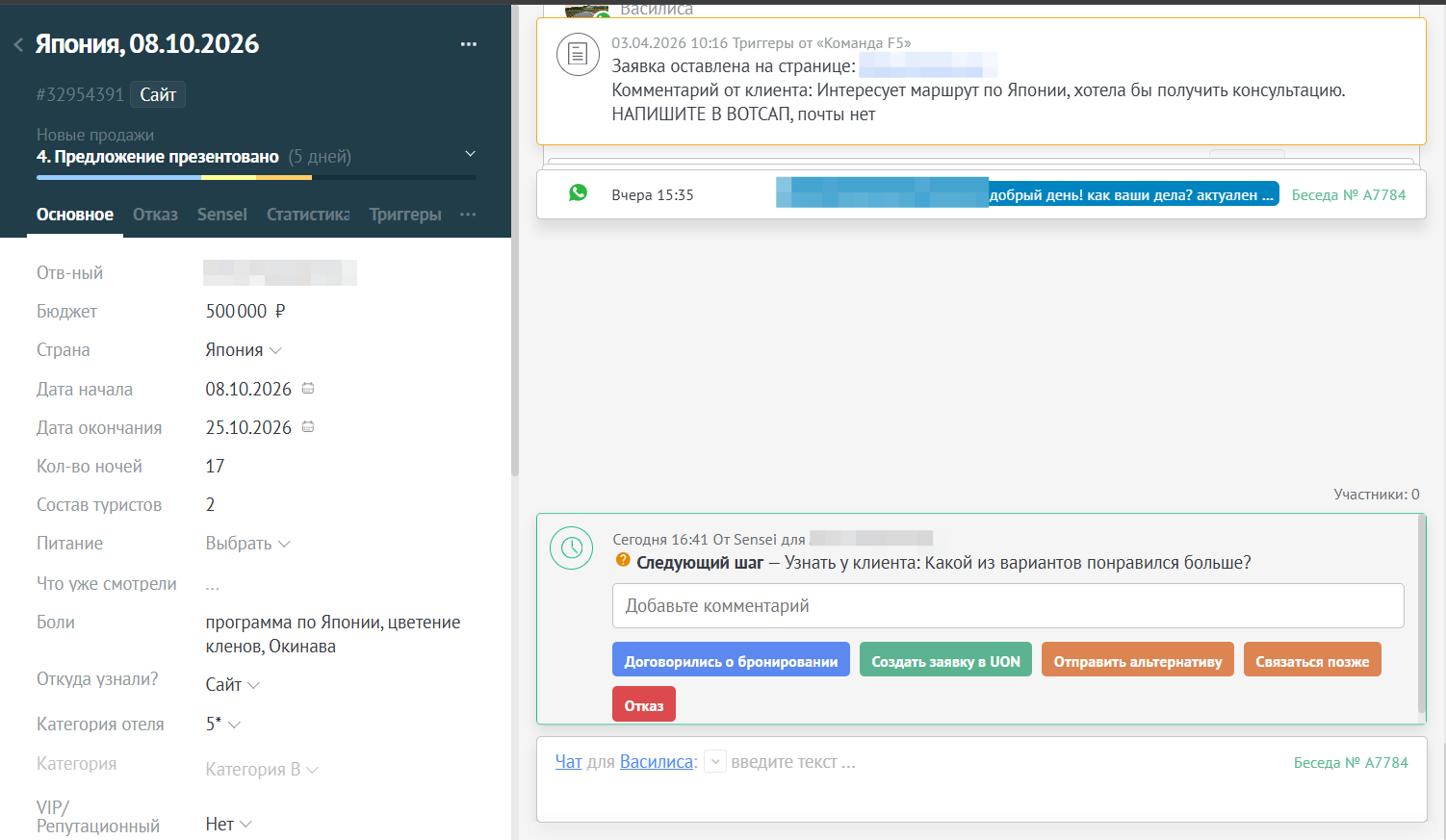
Task: Open Беседа № A7784 link in WhatsApp row
Action: tap(1349, 194)
